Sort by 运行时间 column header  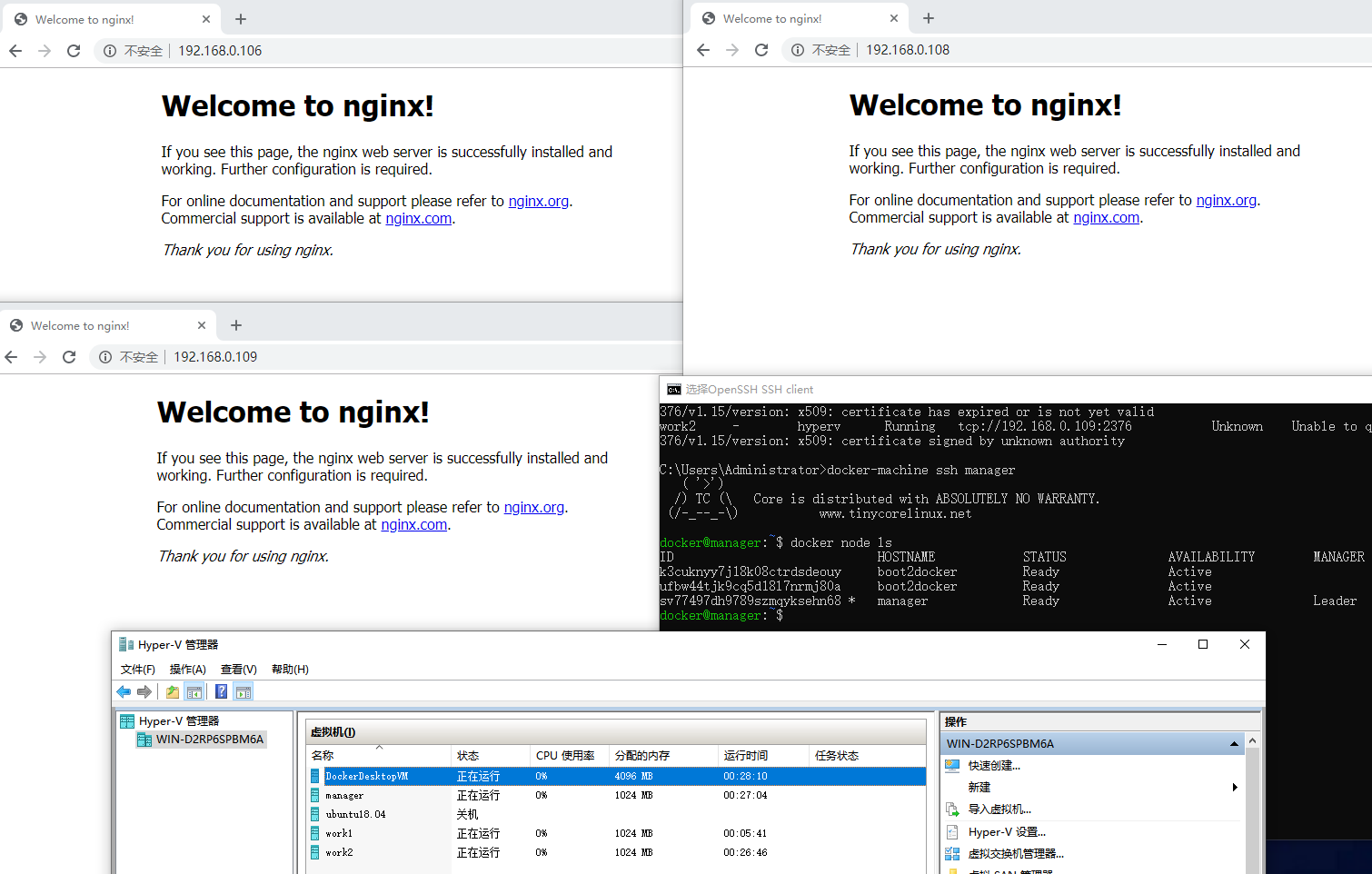click(x=763, y=756)
